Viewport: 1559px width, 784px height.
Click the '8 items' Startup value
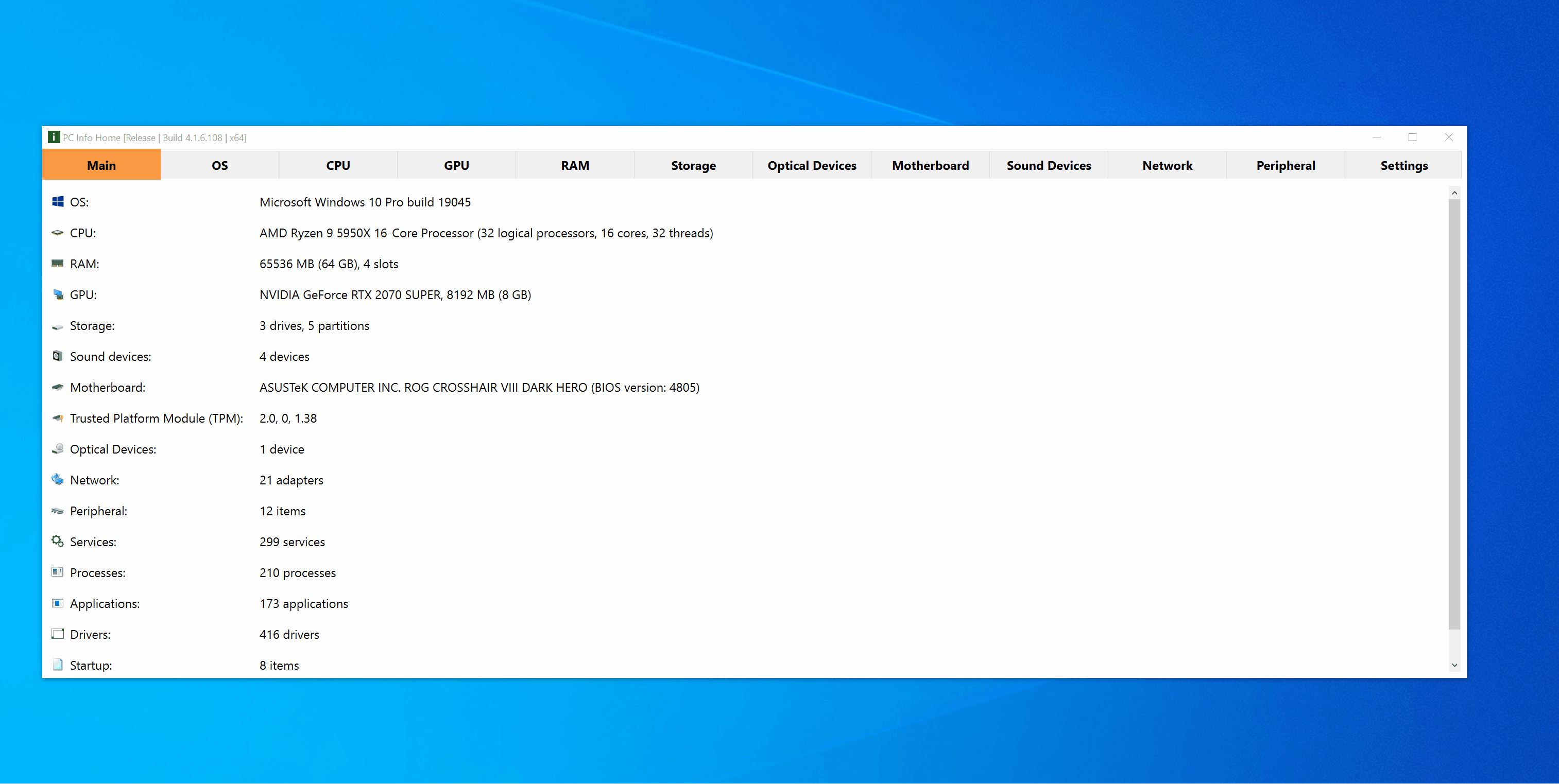click(279, 665)
